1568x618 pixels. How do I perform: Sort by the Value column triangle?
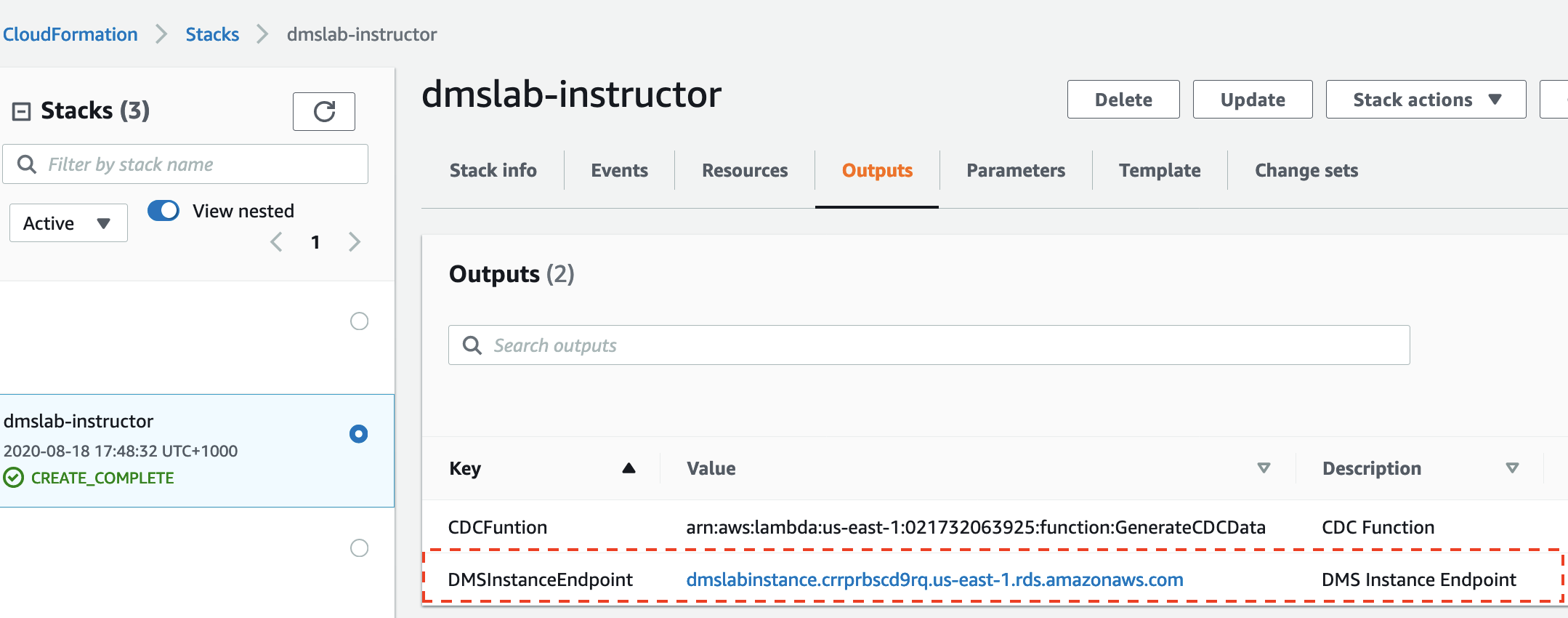tap(1264, 468)
